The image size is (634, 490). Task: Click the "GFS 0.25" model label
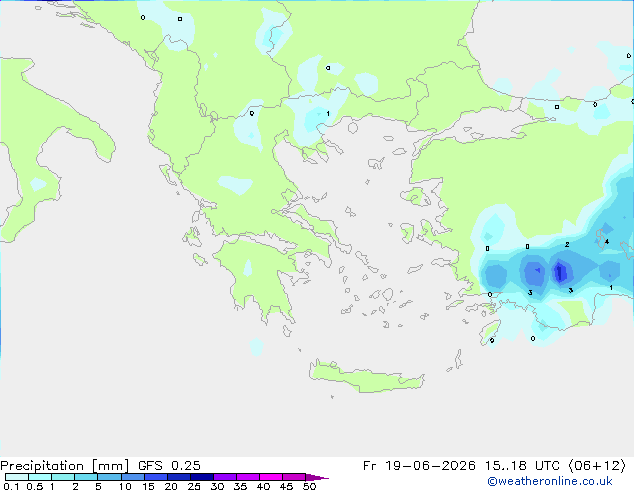pos(169,466)
